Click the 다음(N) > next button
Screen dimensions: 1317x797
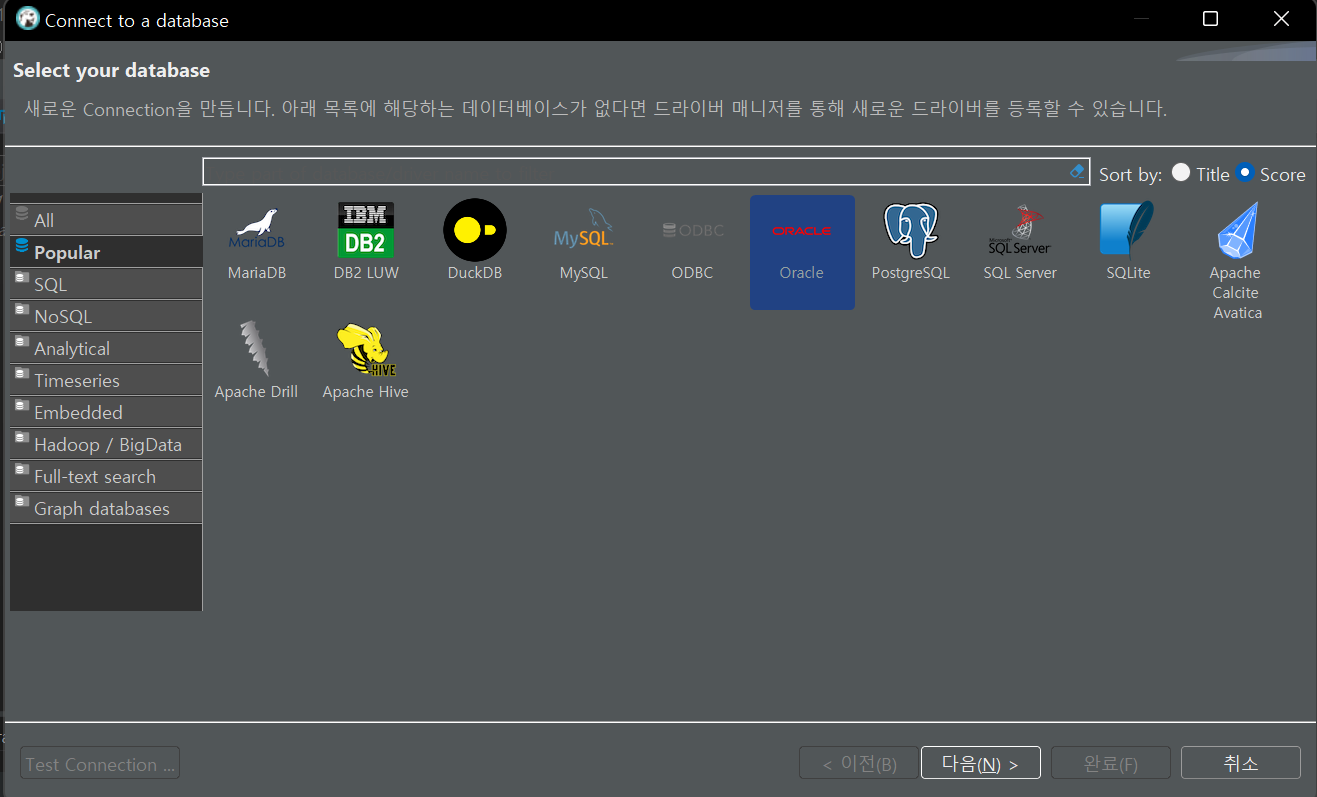click(980, 763)
